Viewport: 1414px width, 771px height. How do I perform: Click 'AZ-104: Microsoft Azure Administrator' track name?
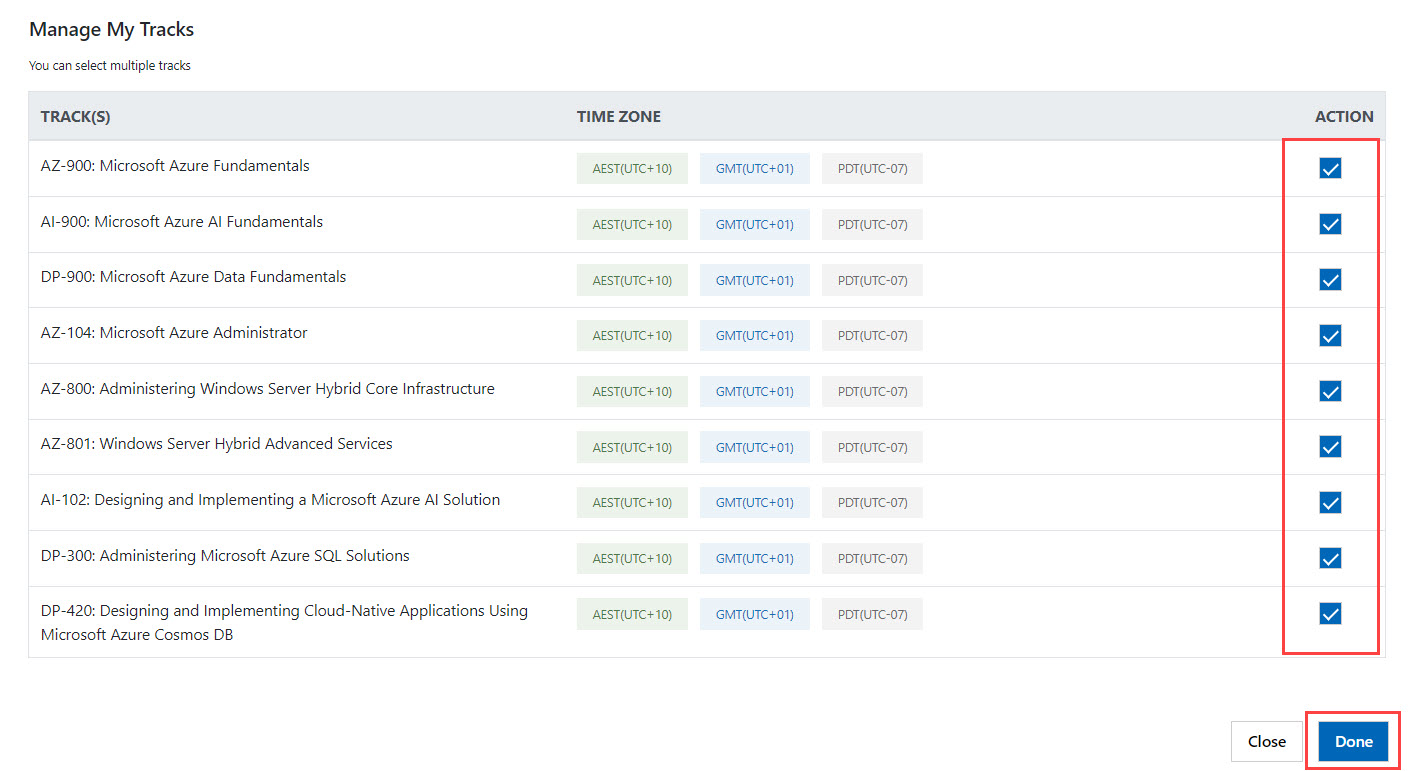click(174, 333)
